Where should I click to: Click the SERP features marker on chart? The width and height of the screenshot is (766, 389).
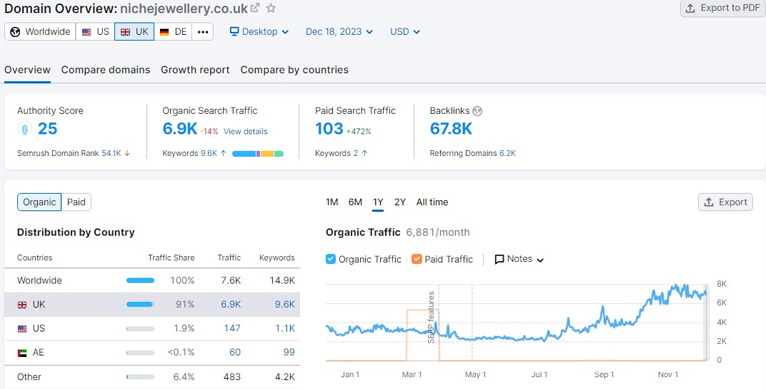tap(431, 318)
